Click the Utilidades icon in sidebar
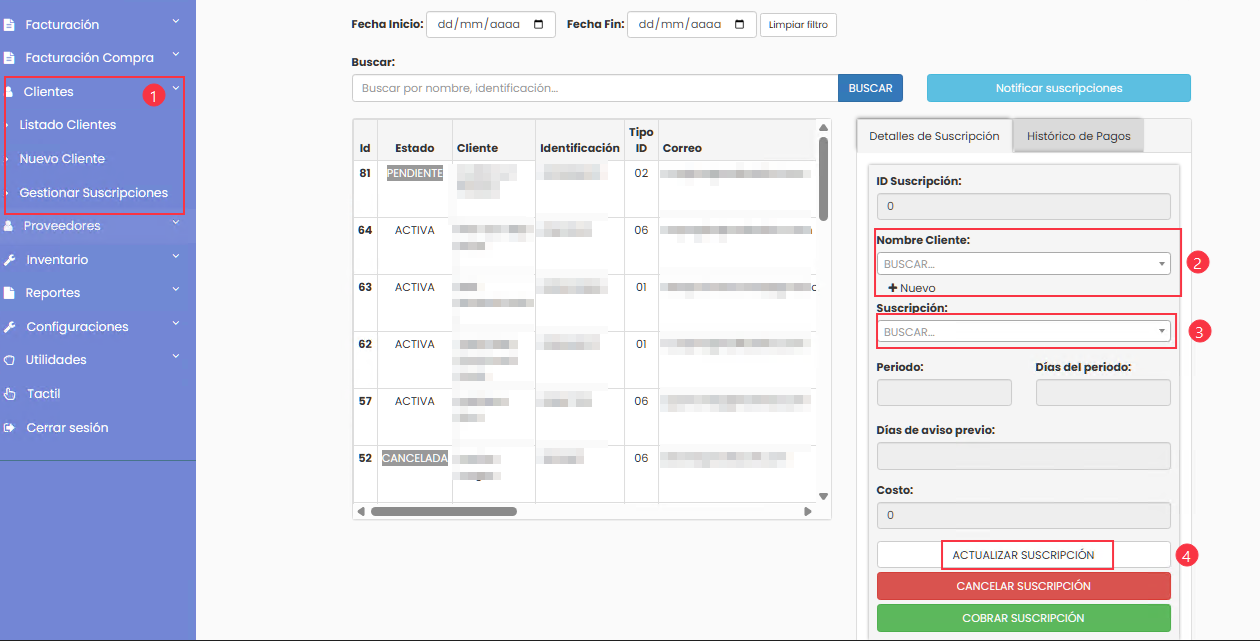The width and height of the screenshot is (1260, 641). 9,360
